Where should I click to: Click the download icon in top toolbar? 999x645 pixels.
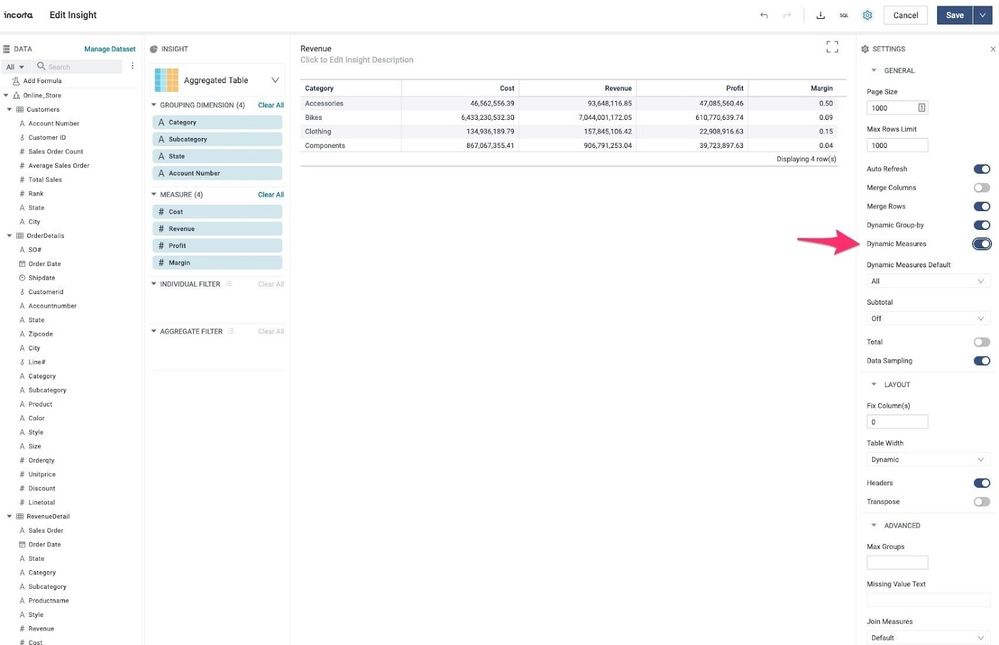tap(820, 15)
